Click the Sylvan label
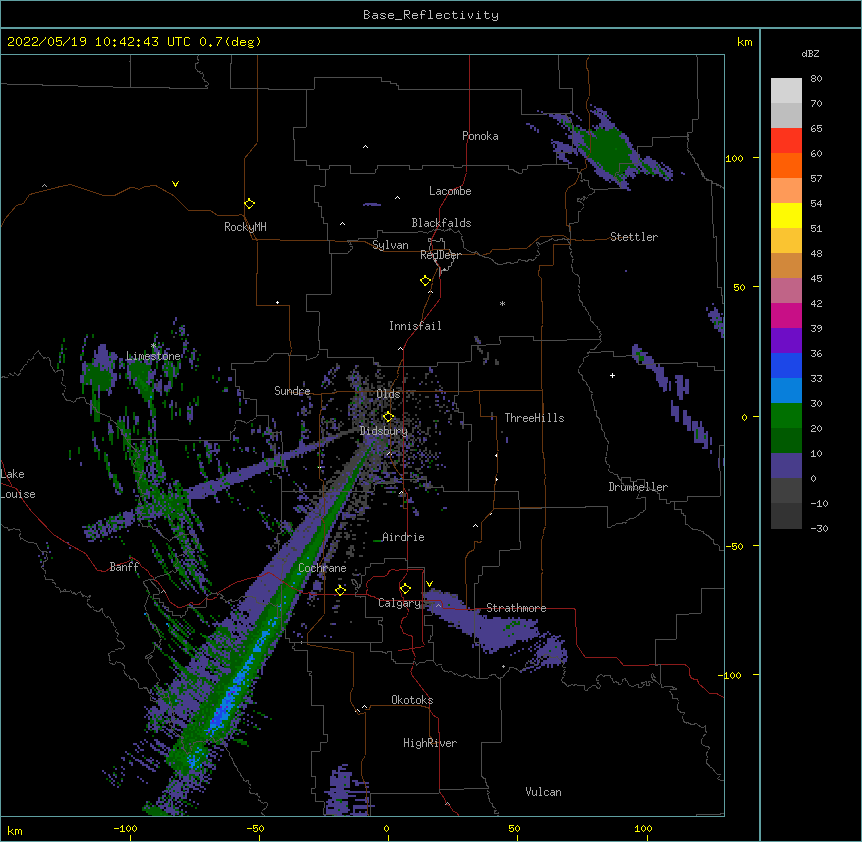The image size is (862, 842). click(390, 245)
